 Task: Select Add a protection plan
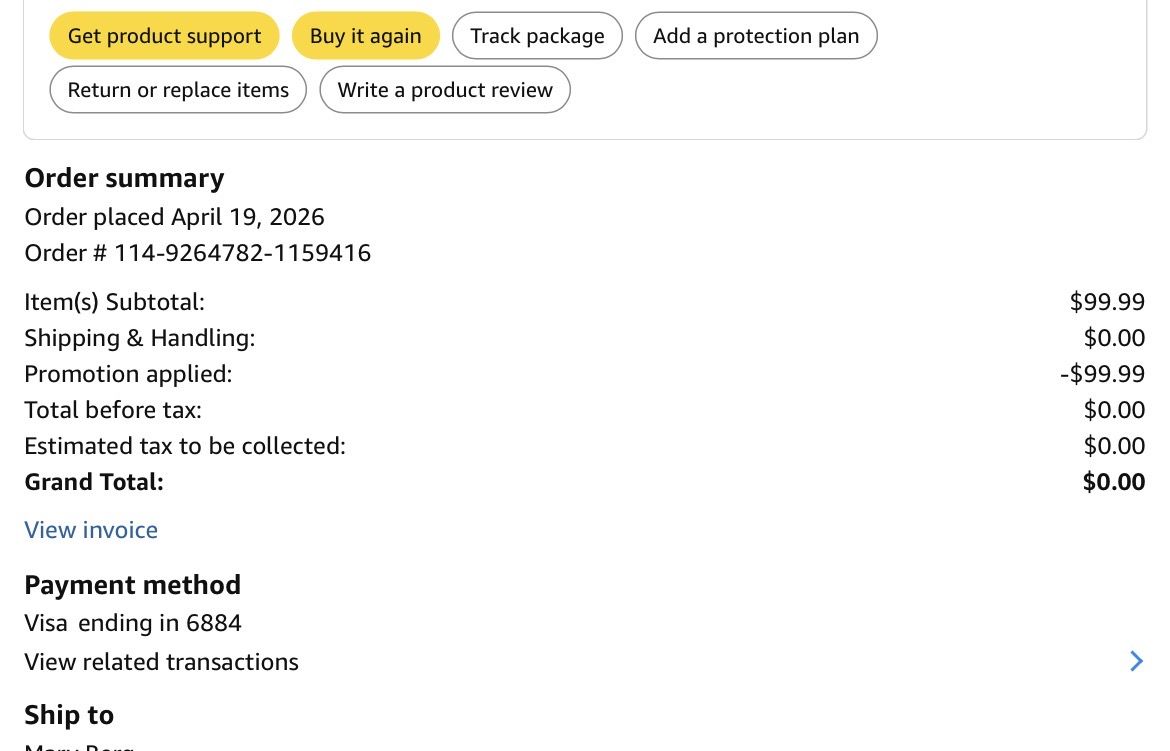tap(755, 36)
